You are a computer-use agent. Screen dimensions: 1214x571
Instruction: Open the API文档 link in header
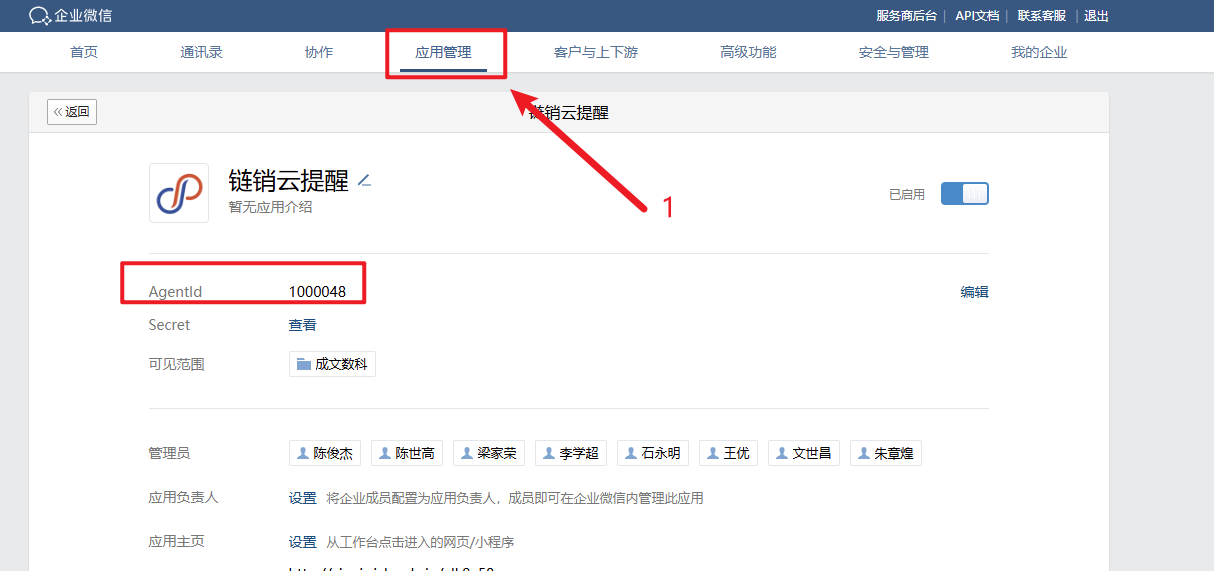977,16
